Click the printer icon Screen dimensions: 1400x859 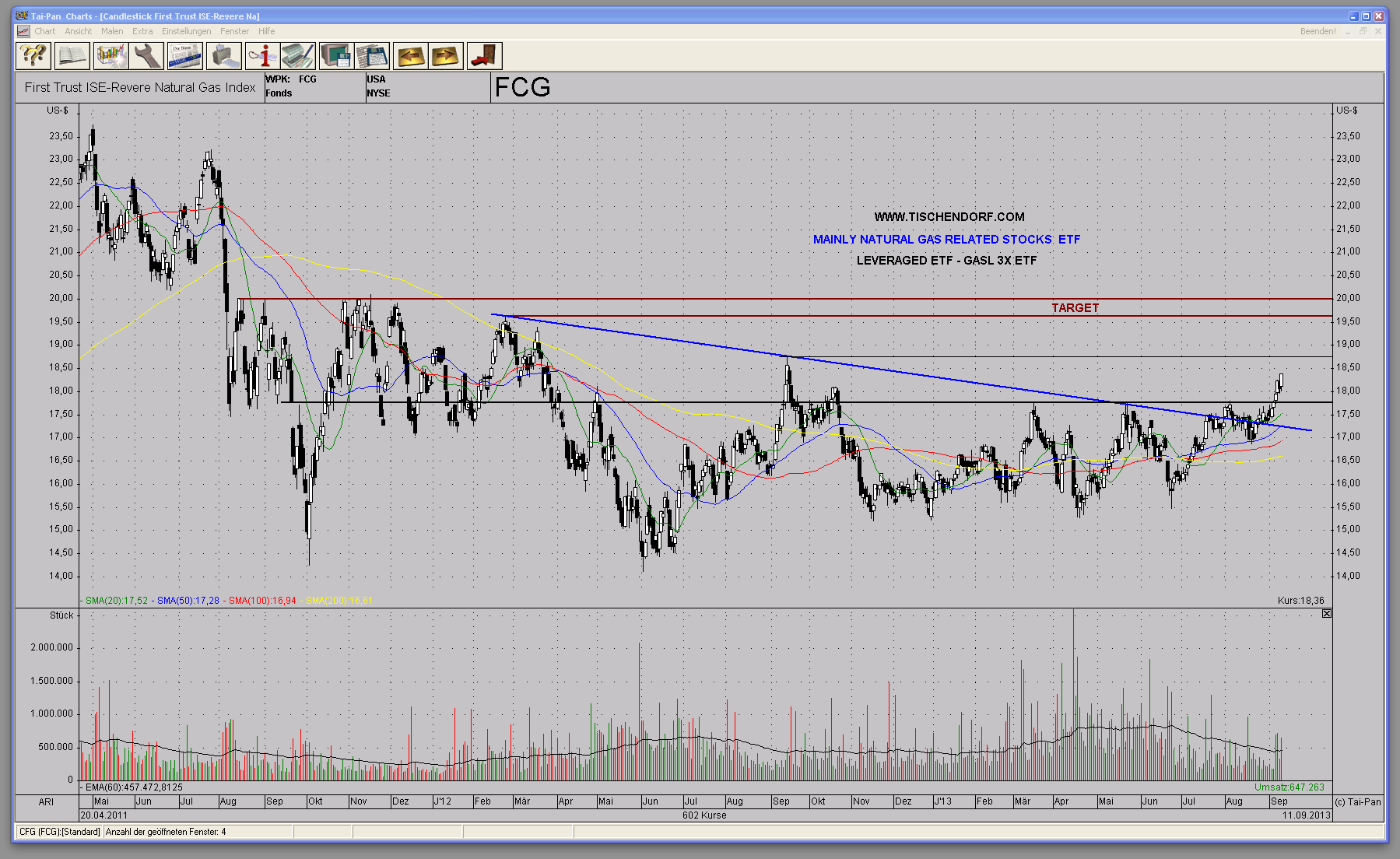[x=223, y=56]
